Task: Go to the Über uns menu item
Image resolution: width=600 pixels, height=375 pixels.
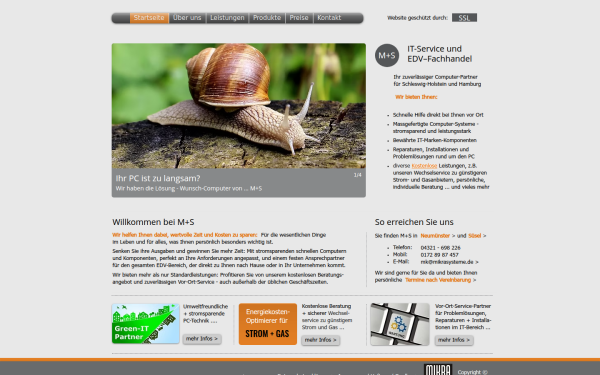Action: tap(187, 18)
